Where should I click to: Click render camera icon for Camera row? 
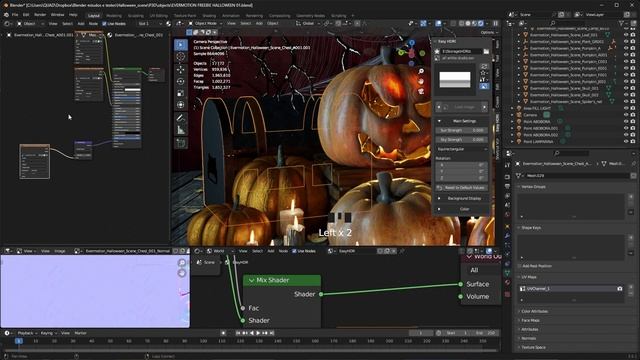pyautogui.click(x=633, y=115)
